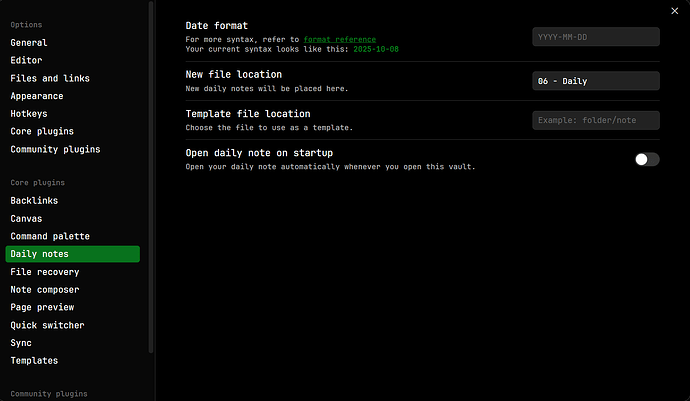Open Appearance settings

[37, 96]
